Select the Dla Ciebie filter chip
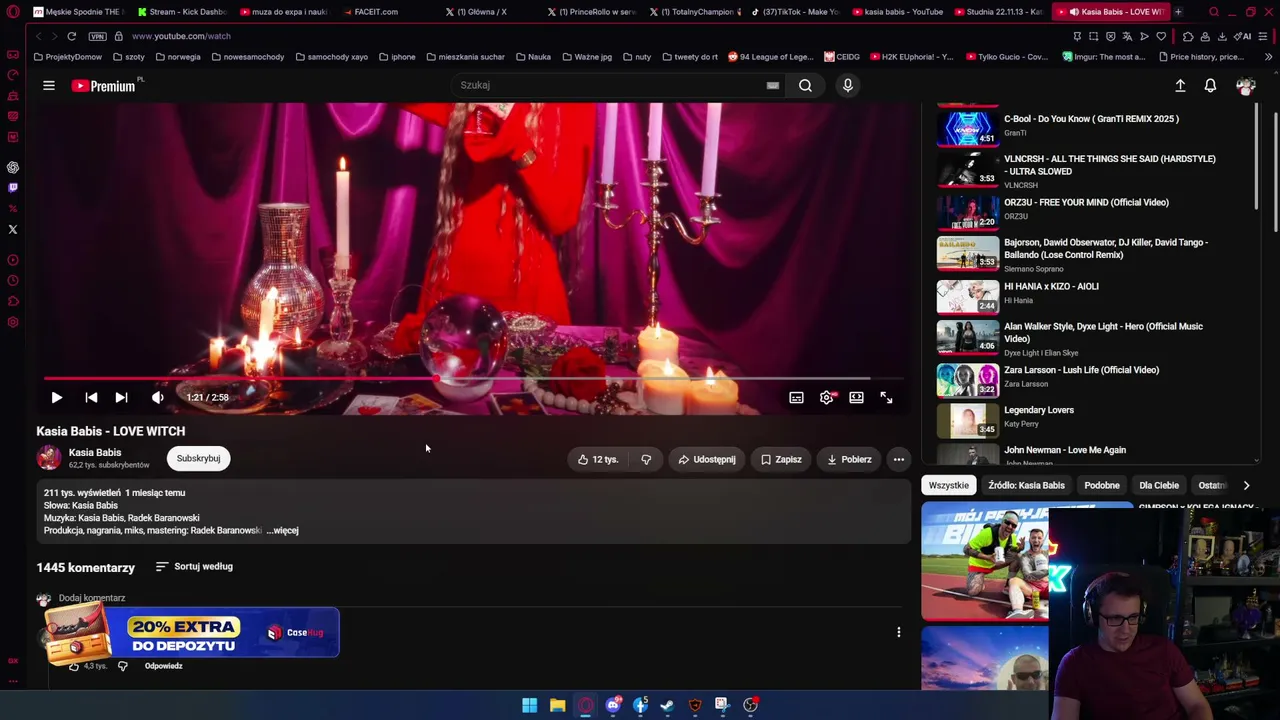Viewport: 1280px width, 720px height. pyautogui.click(x=1159, y=485)
